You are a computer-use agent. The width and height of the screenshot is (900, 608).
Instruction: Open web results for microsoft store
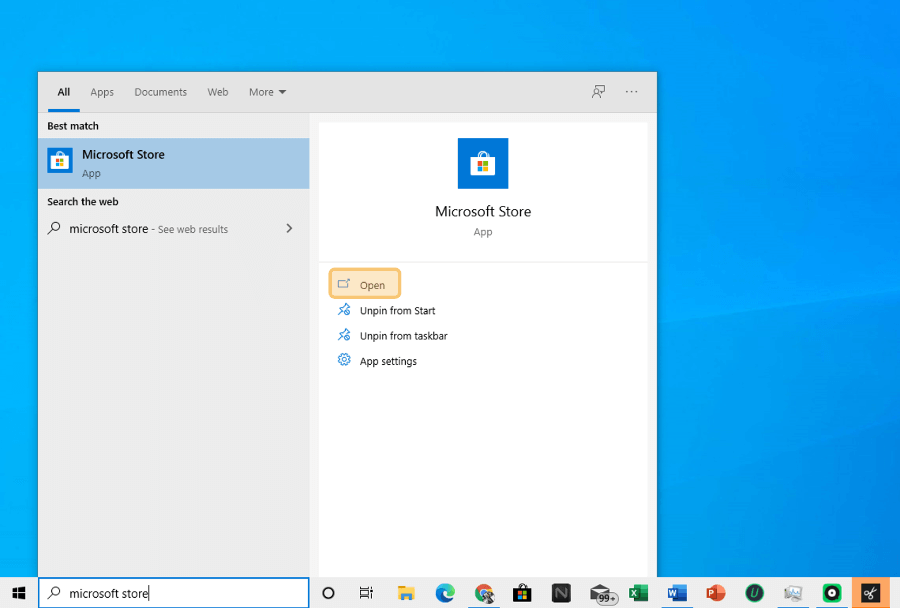[x=173, y=229]
